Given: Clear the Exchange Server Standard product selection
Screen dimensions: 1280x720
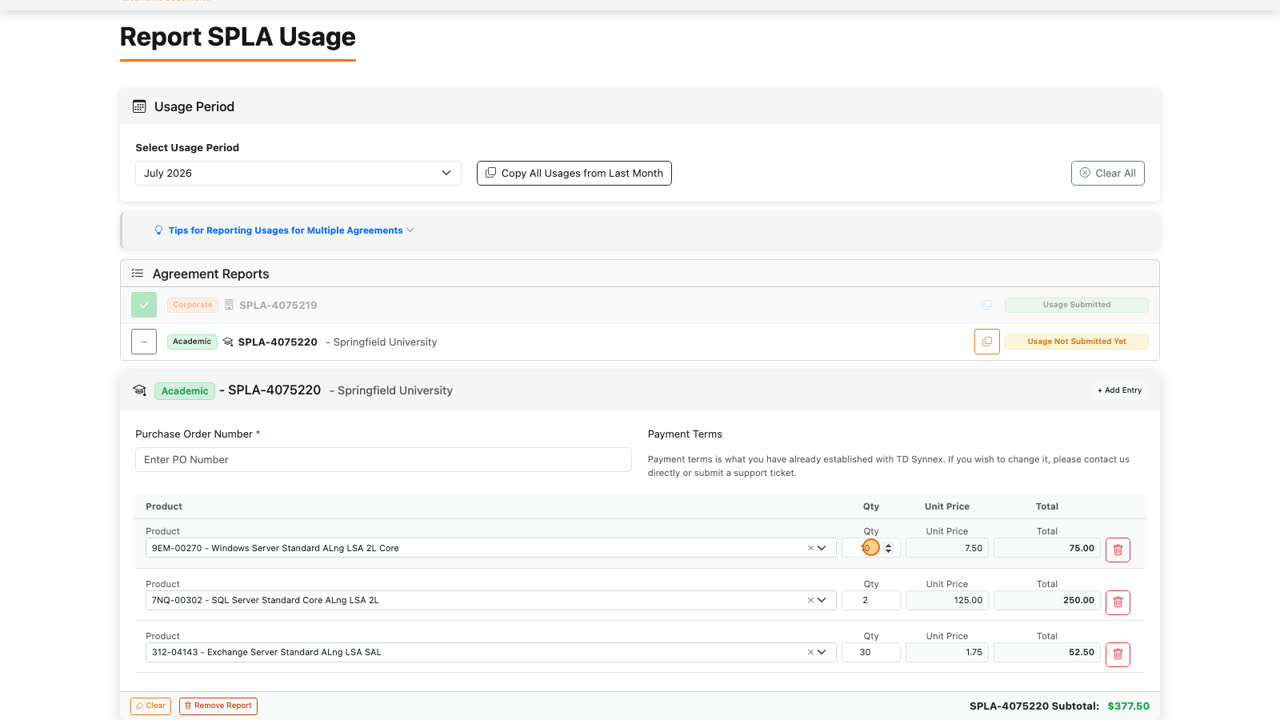Looking at the screenshot, I should click(x=811, y=652).
